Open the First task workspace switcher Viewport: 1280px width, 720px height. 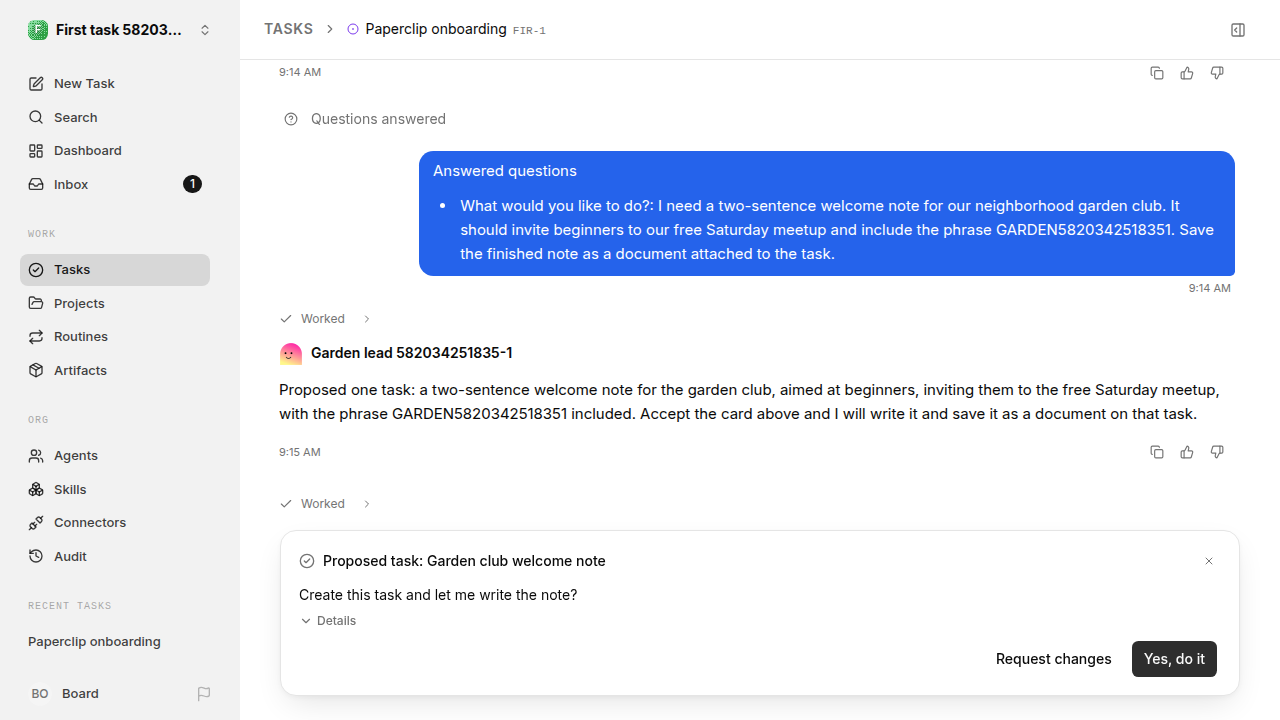tap(120, 30)
